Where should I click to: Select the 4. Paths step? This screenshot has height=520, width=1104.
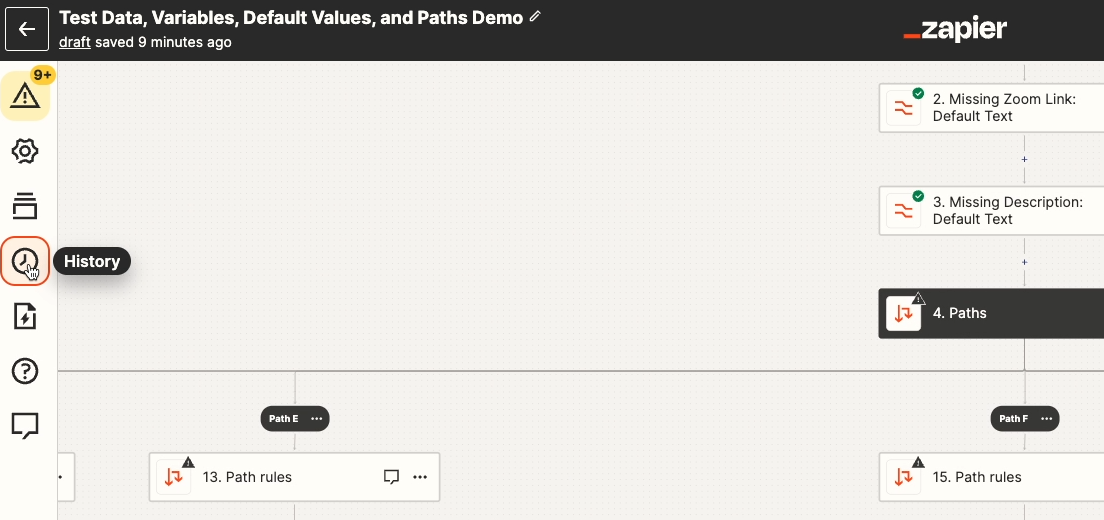pyautogui.click(x=992, y=313)
